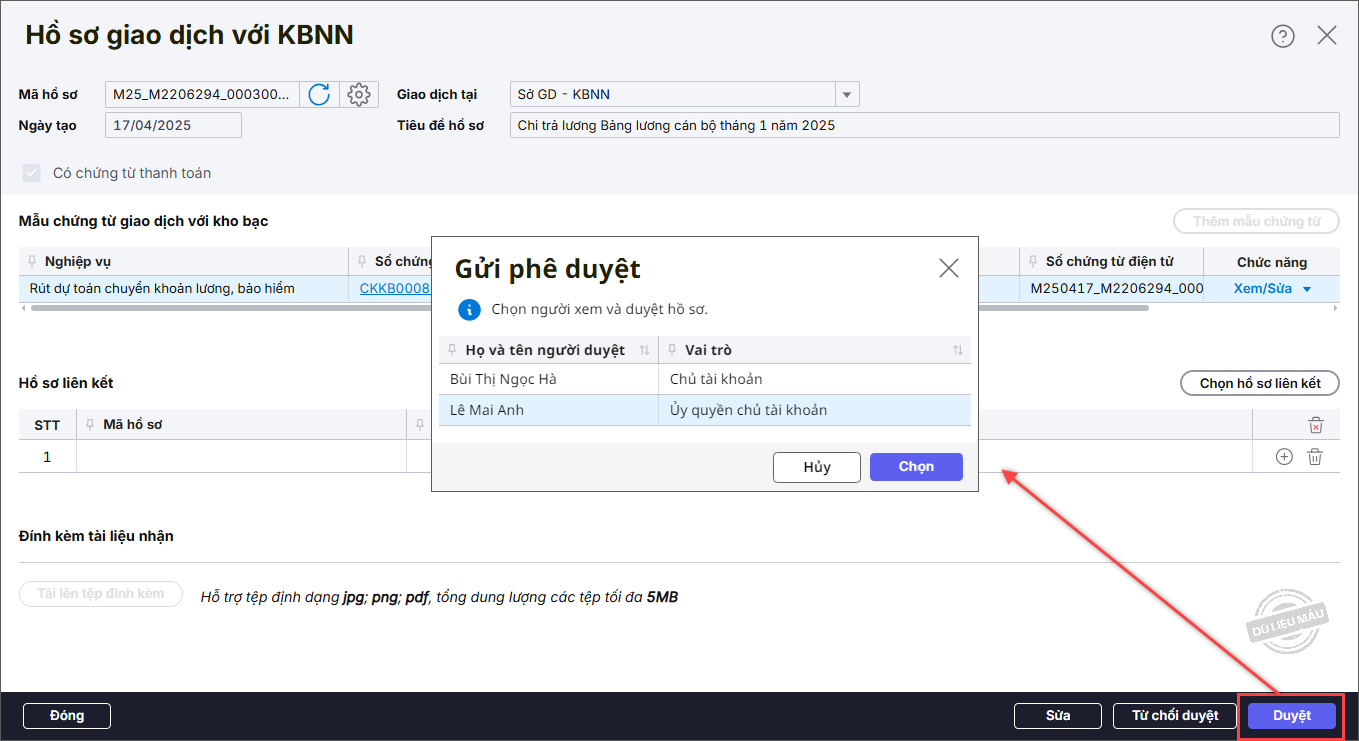Open the Xem/Sửa dropdown arrow
Image resolution: width=1359 pixels, height=741 pixels.
pyautogui.click(x=1306, y=289)
